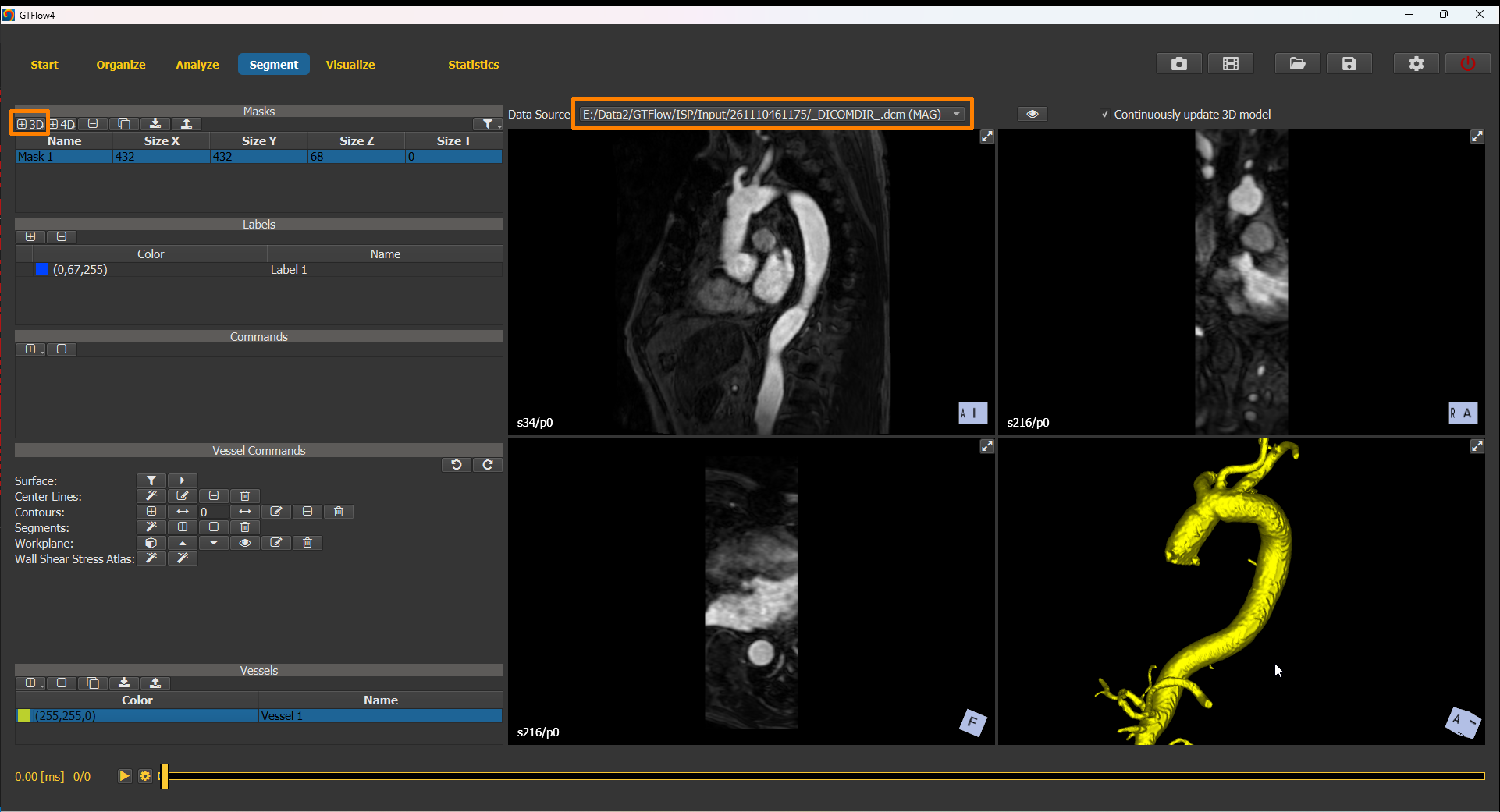Edit center lines
Image resolution: width=1500 pixels, height=812 pixels.
(x=183, y=496)
